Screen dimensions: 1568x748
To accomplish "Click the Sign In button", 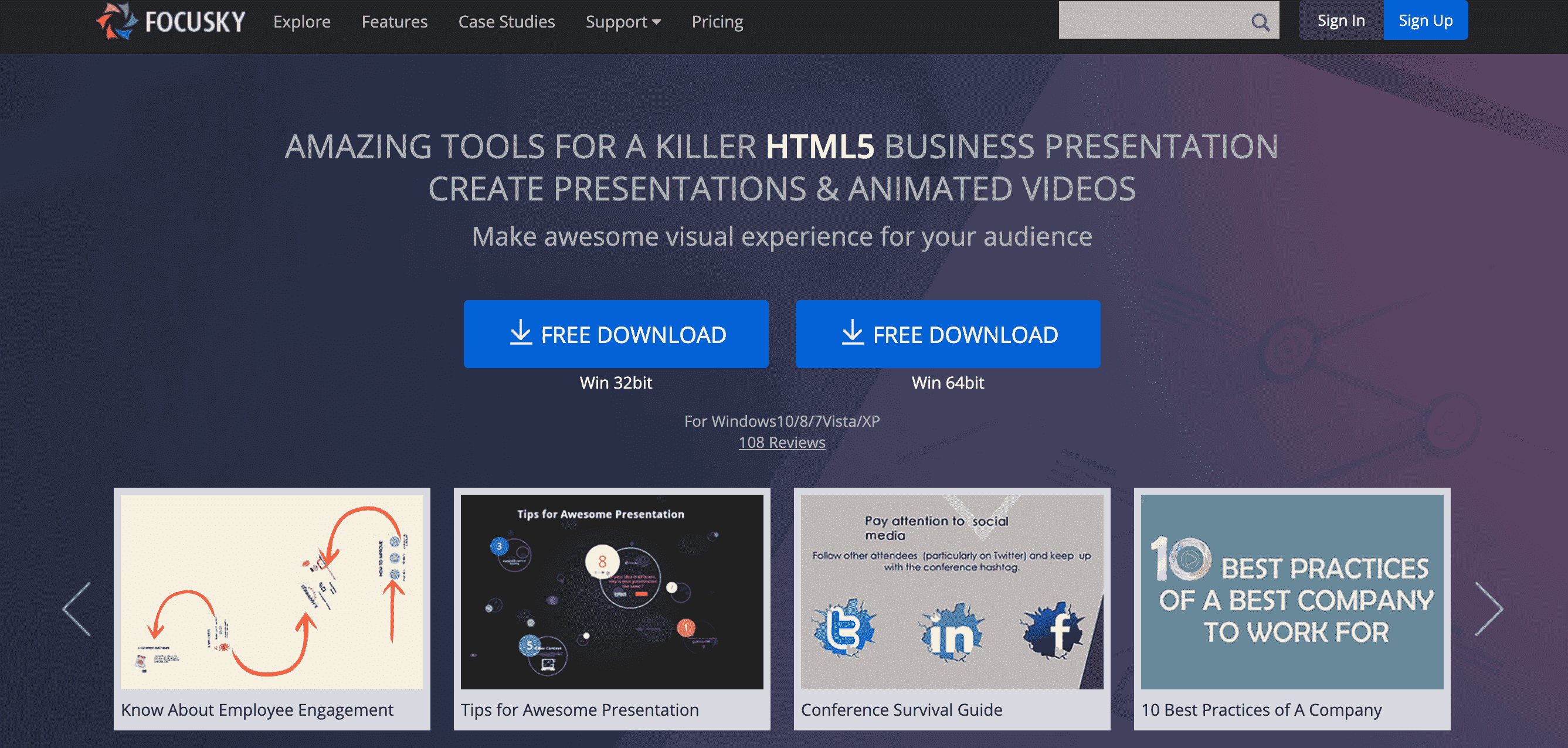I will tap(1338, 20).
